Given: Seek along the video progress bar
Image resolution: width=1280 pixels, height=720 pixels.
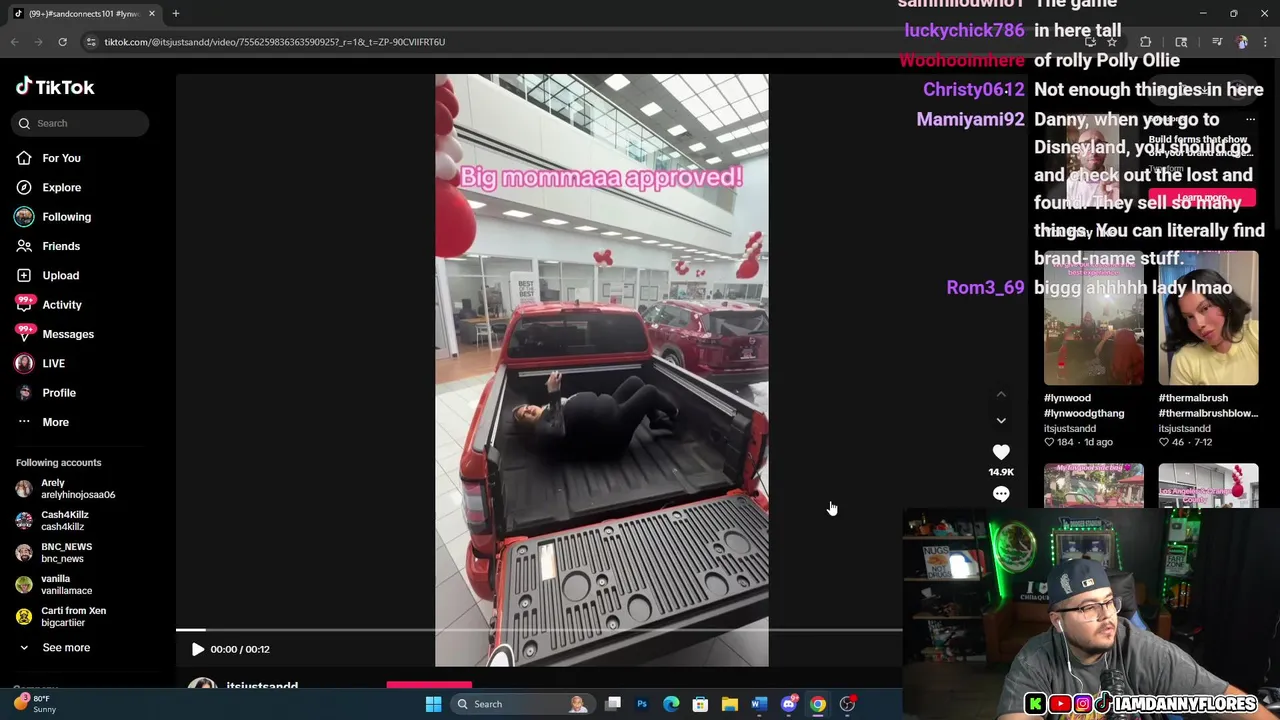Looking at the screenshot, I should (539, 630).
